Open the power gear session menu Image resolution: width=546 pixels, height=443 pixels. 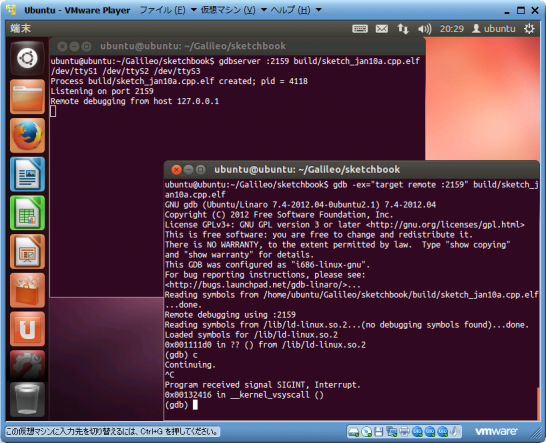coord(529,29)
